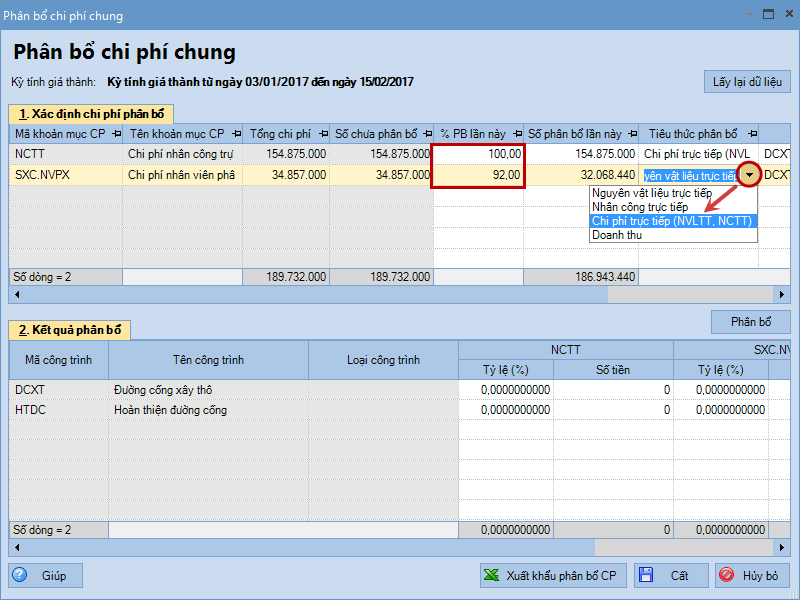Click the pin icon in Tên khoản mục CP header
This screenshot has height=600, width=800.
(235, 134)
